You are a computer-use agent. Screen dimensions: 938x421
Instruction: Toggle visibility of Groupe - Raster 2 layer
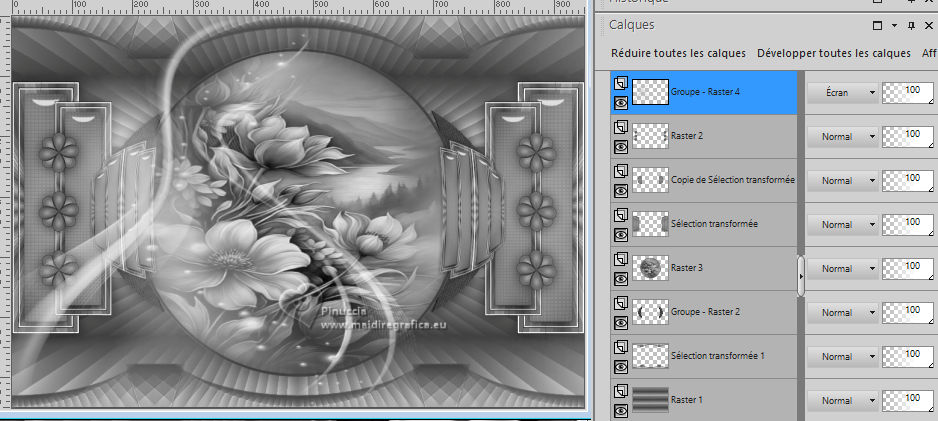(x=620, y=323)
